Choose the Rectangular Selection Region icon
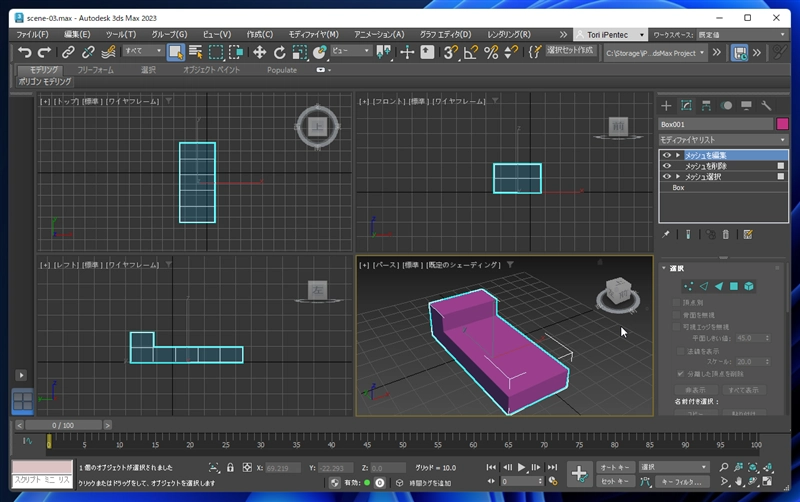This screenshot has height=502, width=800. click(216, 52)
